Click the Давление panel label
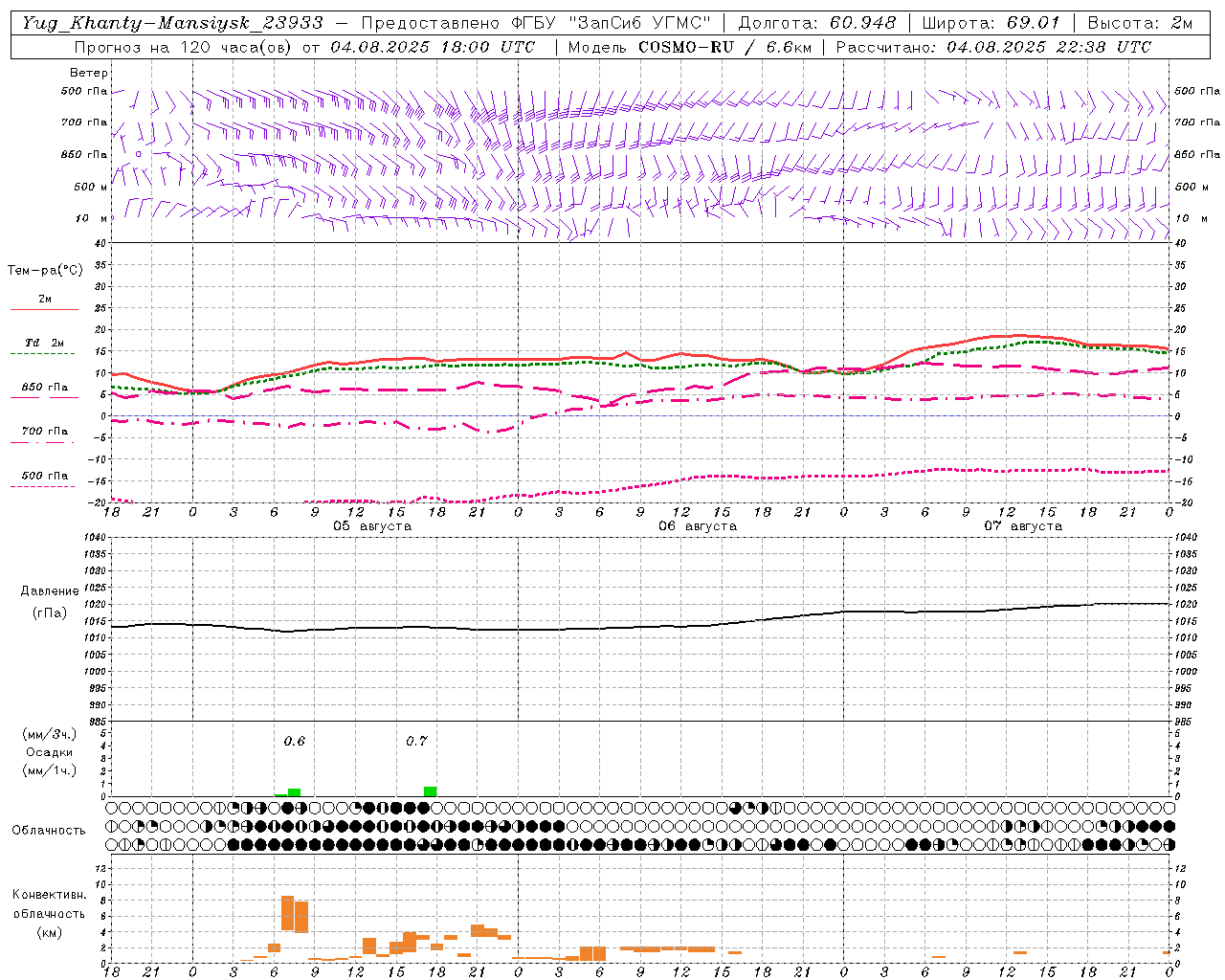1225x980 pixels. [x=50, y=591]
